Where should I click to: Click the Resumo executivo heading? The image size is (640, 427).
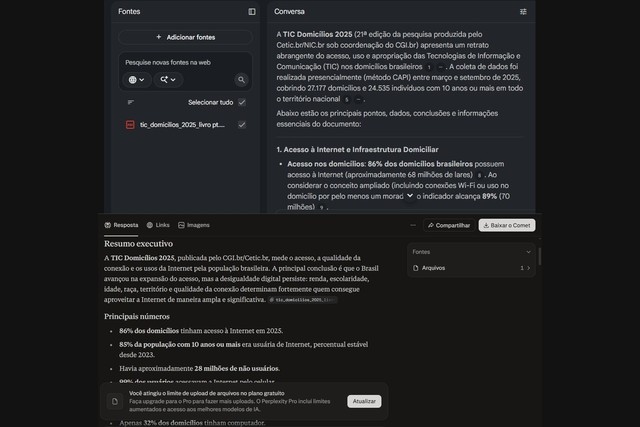[x=138, y=244]
